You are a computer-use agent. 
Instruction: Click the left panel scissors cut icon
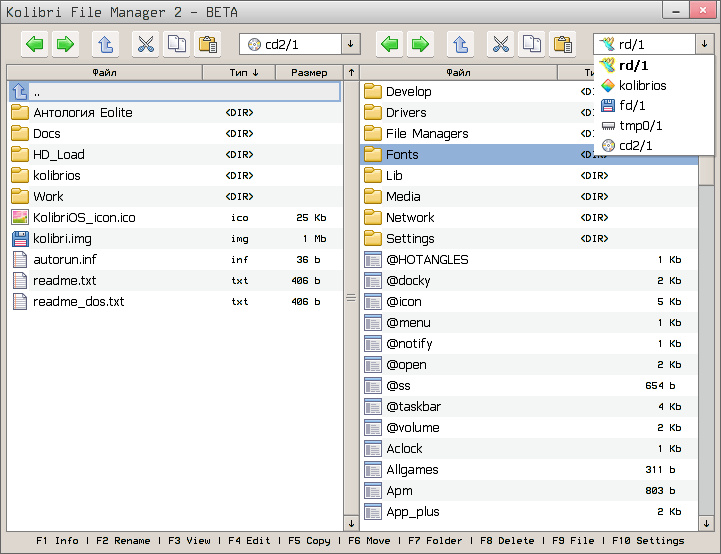coord(146,44)
